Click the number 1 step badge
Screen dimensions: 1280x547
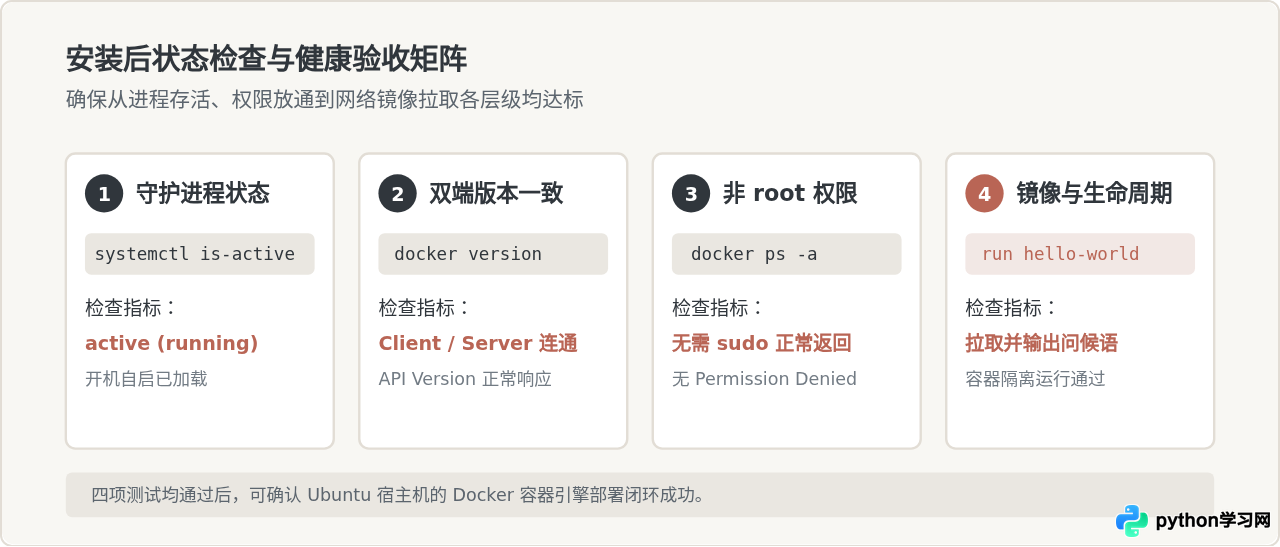coord(104,193)
